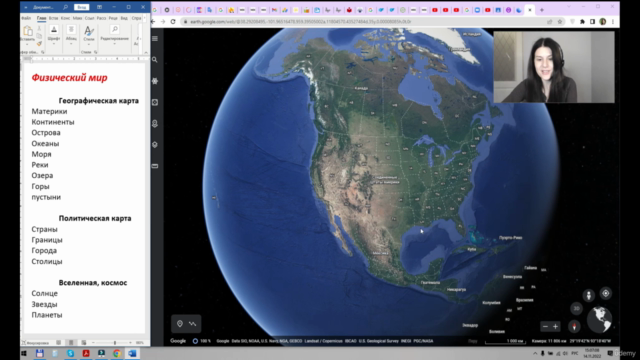This screenshot has height=360, width=640.
Task: Open Chrome from the Windows taskbar
Action: coord(117,353)
